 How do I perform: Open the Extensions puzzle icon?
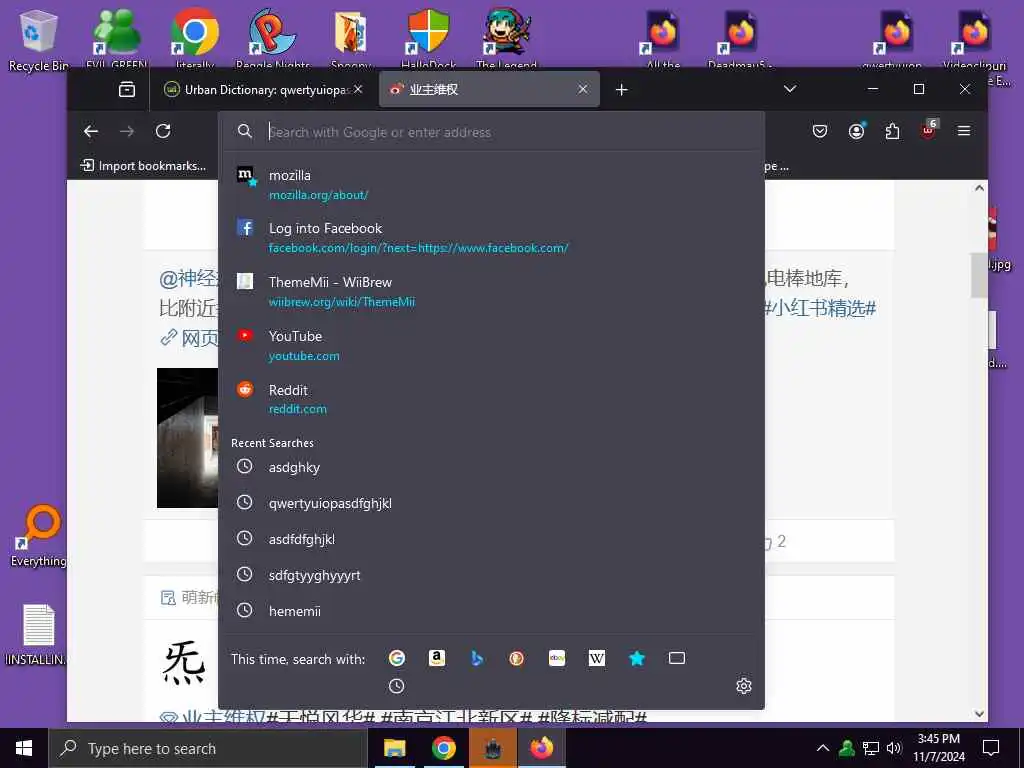tap(892, 131)
